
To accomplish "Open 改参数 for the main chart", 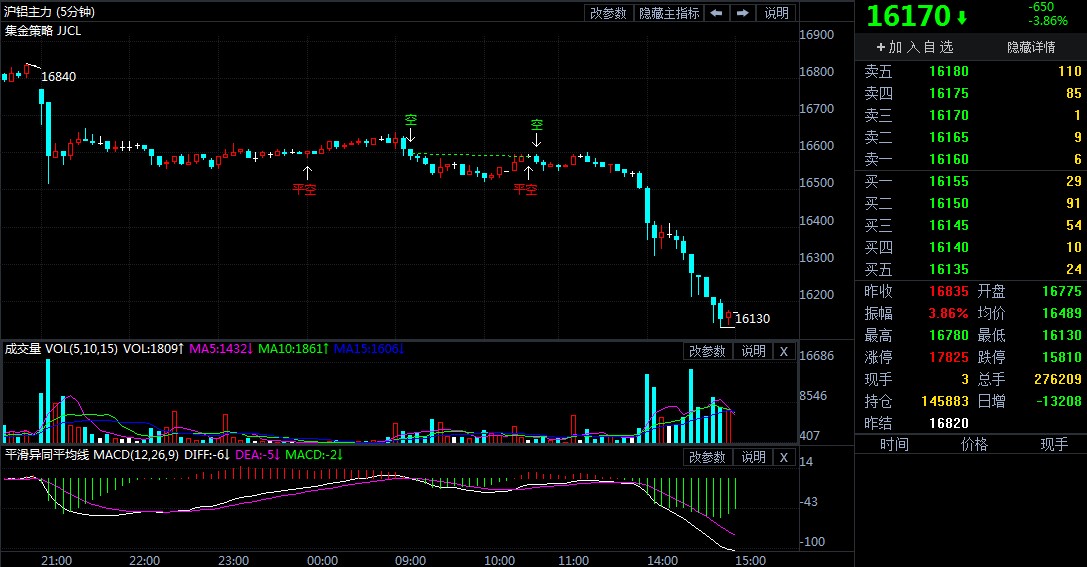I will [608, 13].
